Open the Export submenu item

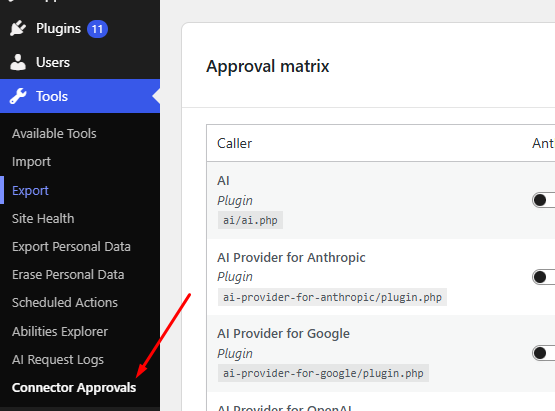coord(30,190)
